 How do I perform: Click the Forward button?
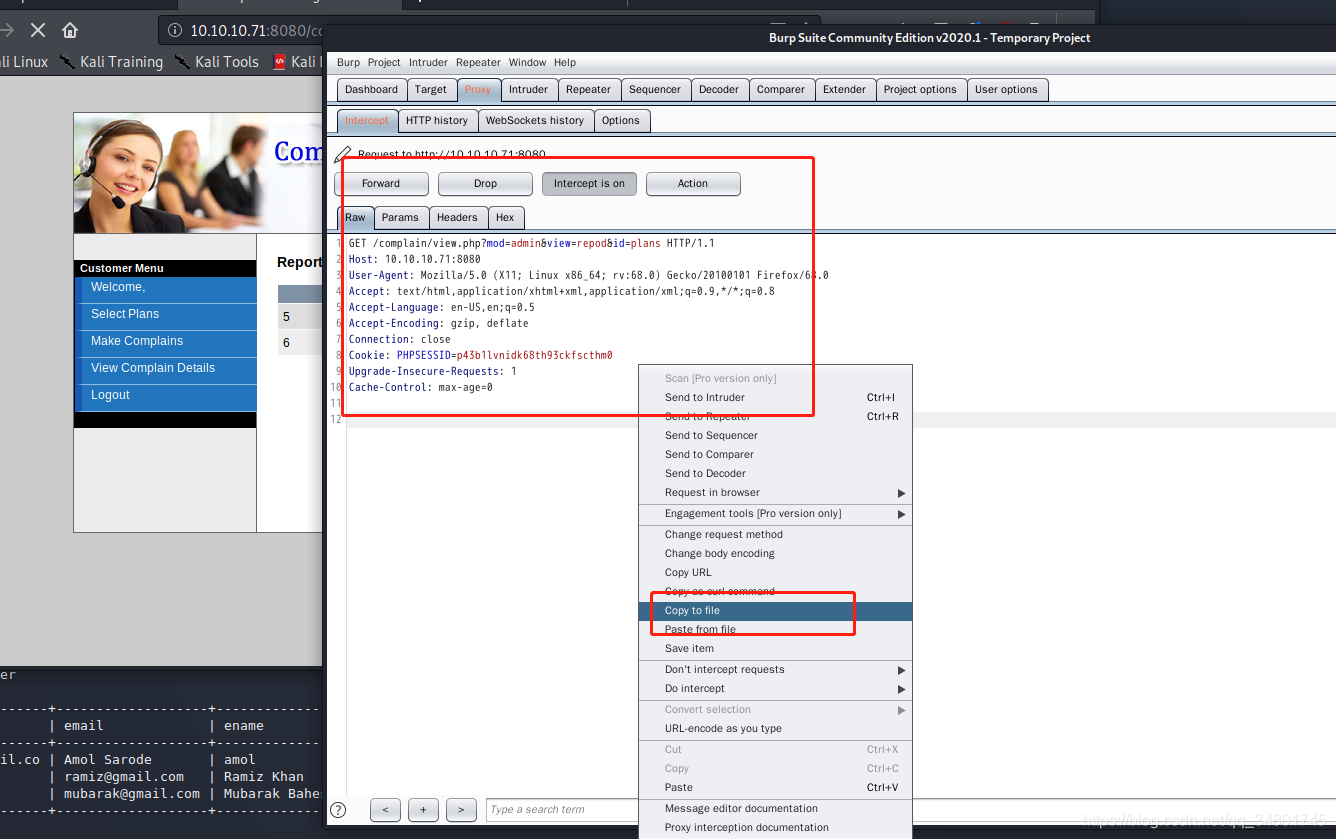[x=381, y=184]
